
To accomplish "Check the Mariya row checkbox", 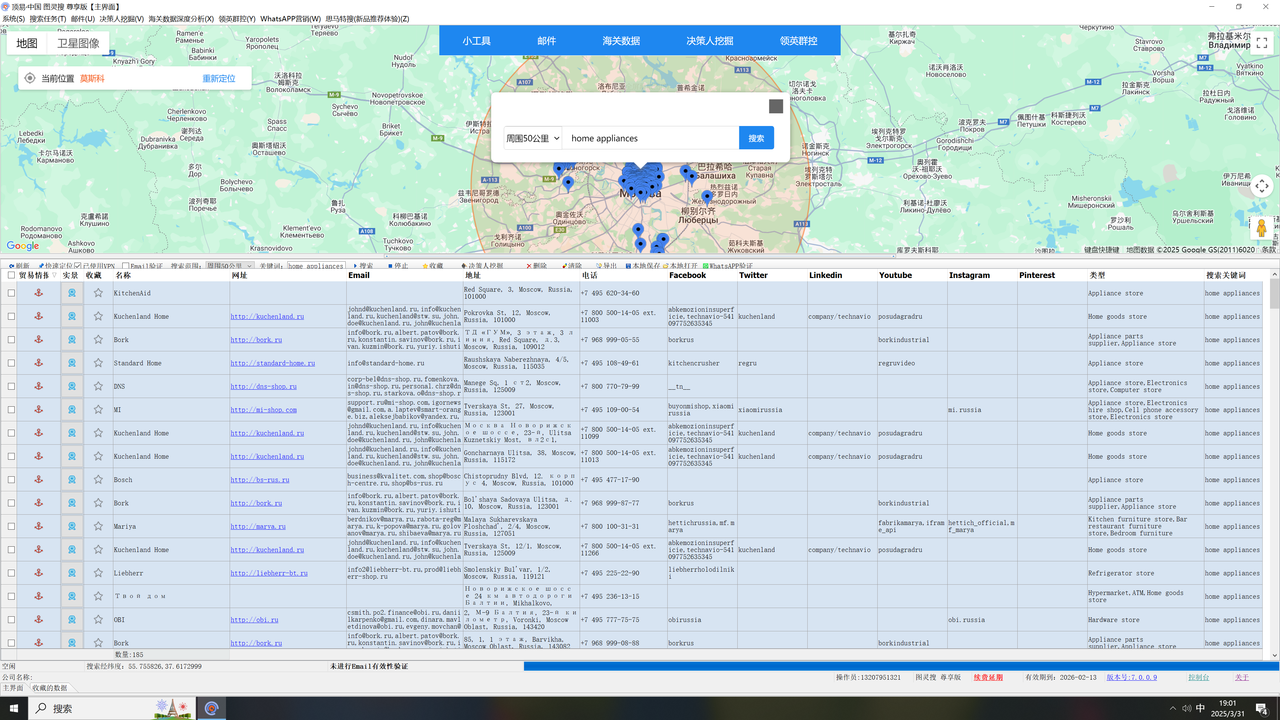I will [x=11, y=526].
